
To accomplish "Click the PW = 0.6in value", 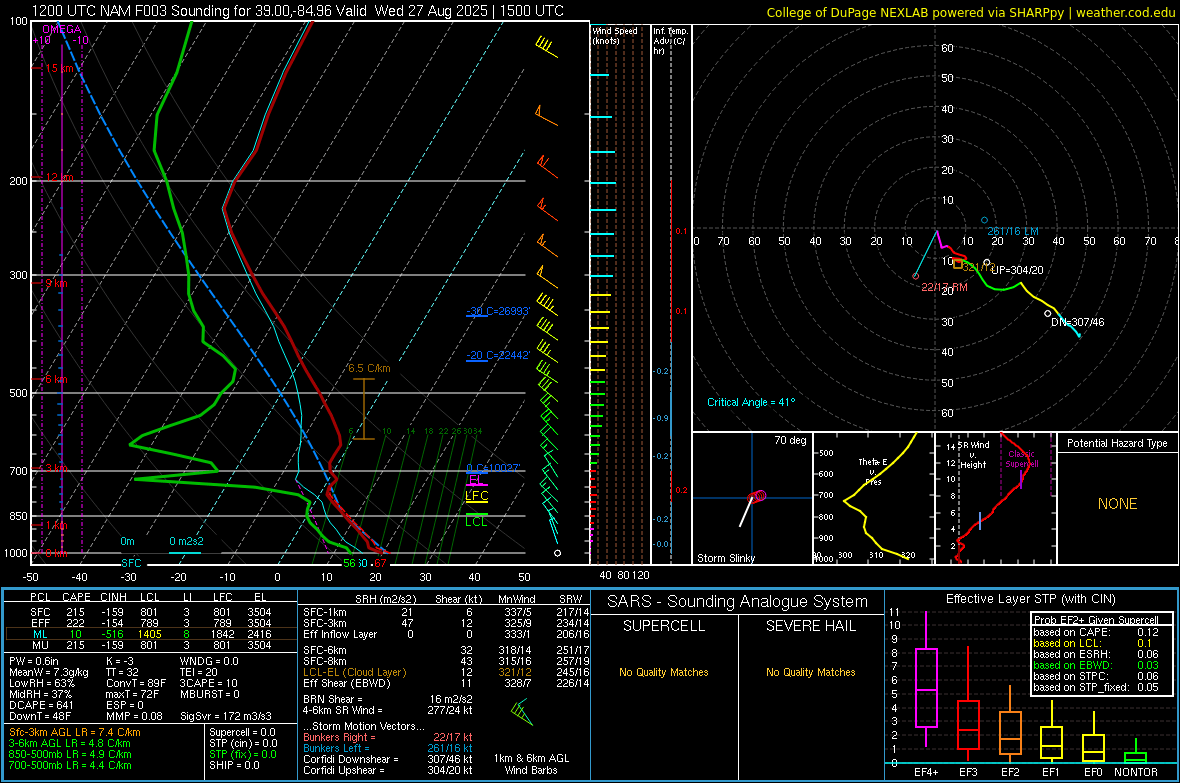I will coord(34,661).
